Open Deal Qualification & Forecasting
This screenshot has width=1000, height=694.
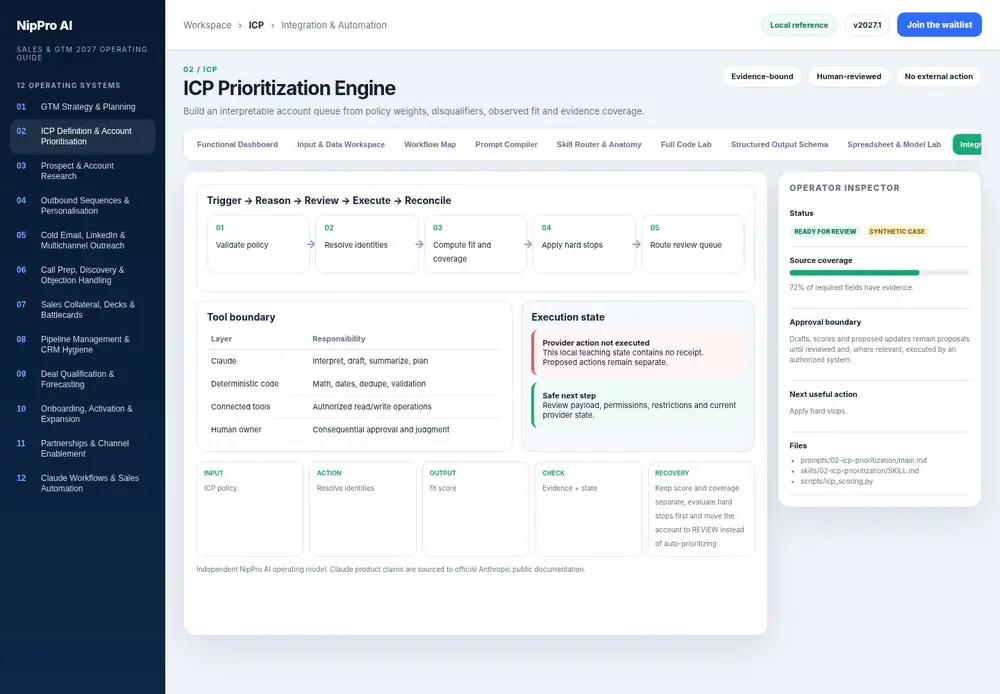(82, 379)
